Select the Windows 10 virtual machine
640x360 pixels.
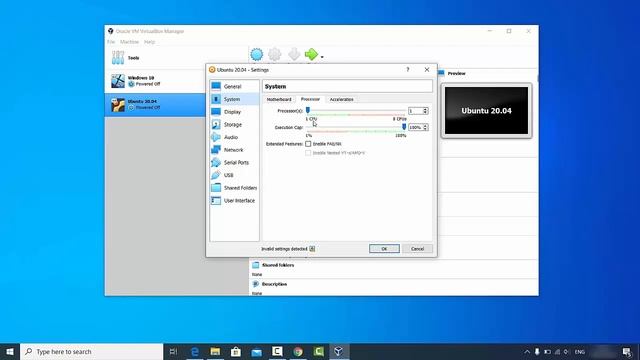[x=155, y=81]
